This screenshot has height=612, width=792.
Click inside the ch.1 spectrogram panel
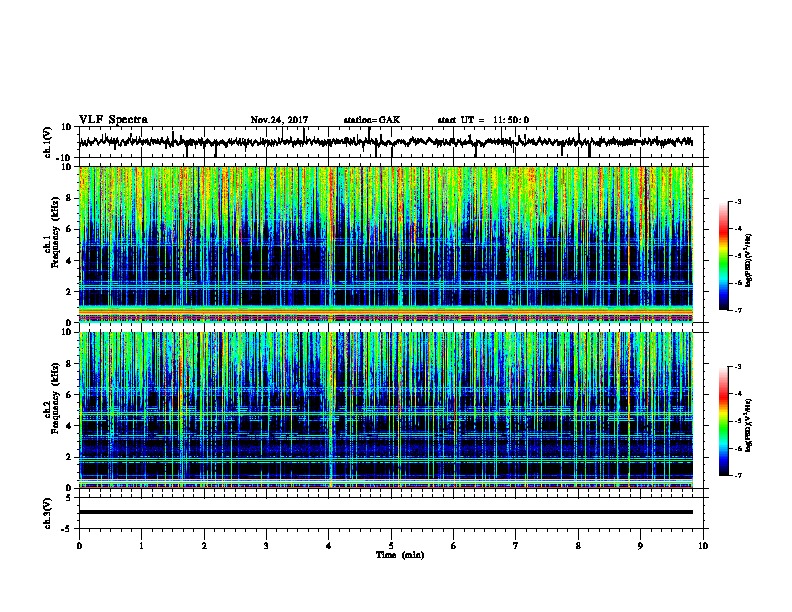(386, 244)
